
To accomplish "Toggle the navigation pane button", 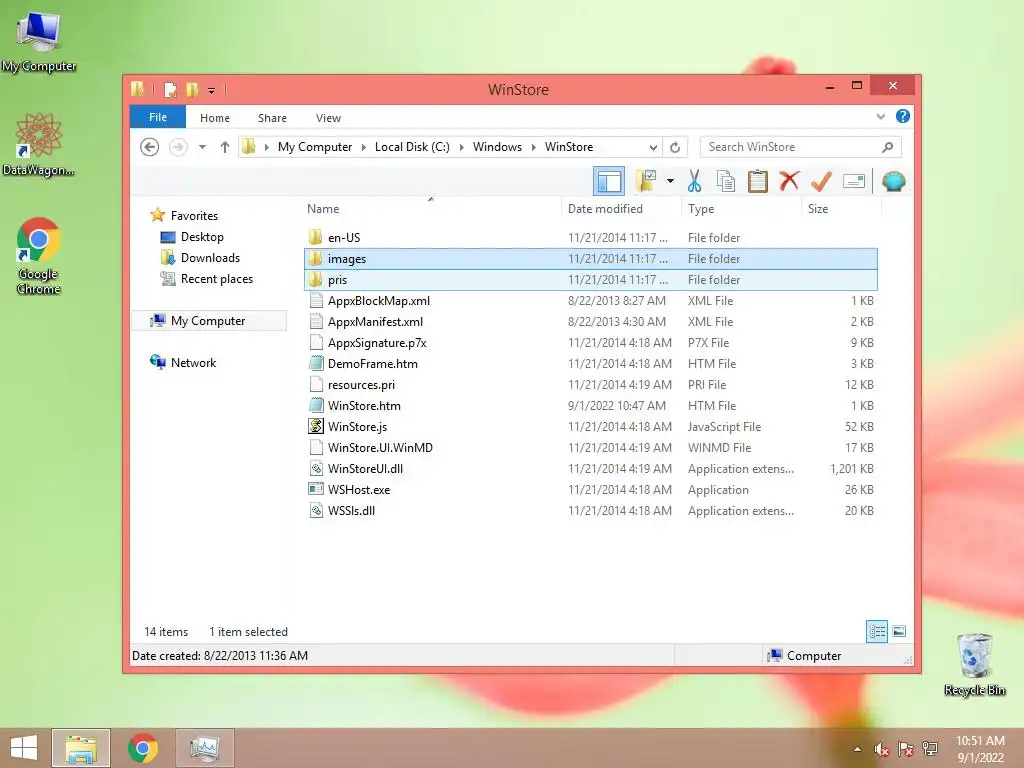I will pos(609,182).
